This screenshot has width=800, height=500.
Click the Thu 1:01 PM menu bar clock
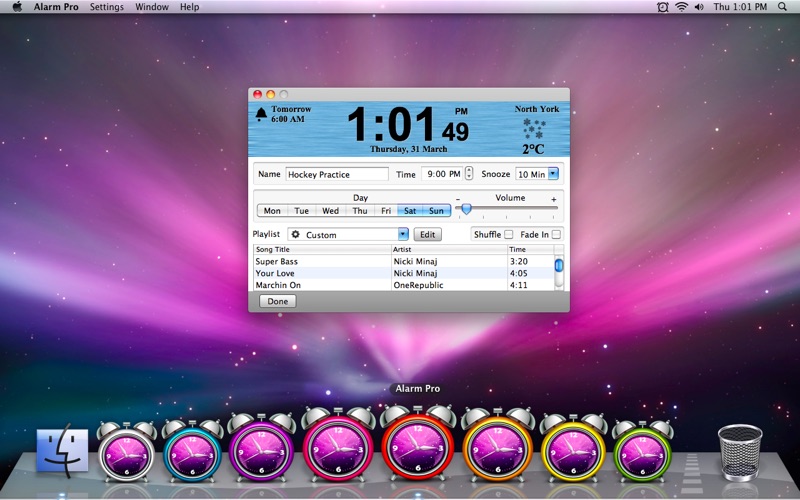[x=740, y=7]
